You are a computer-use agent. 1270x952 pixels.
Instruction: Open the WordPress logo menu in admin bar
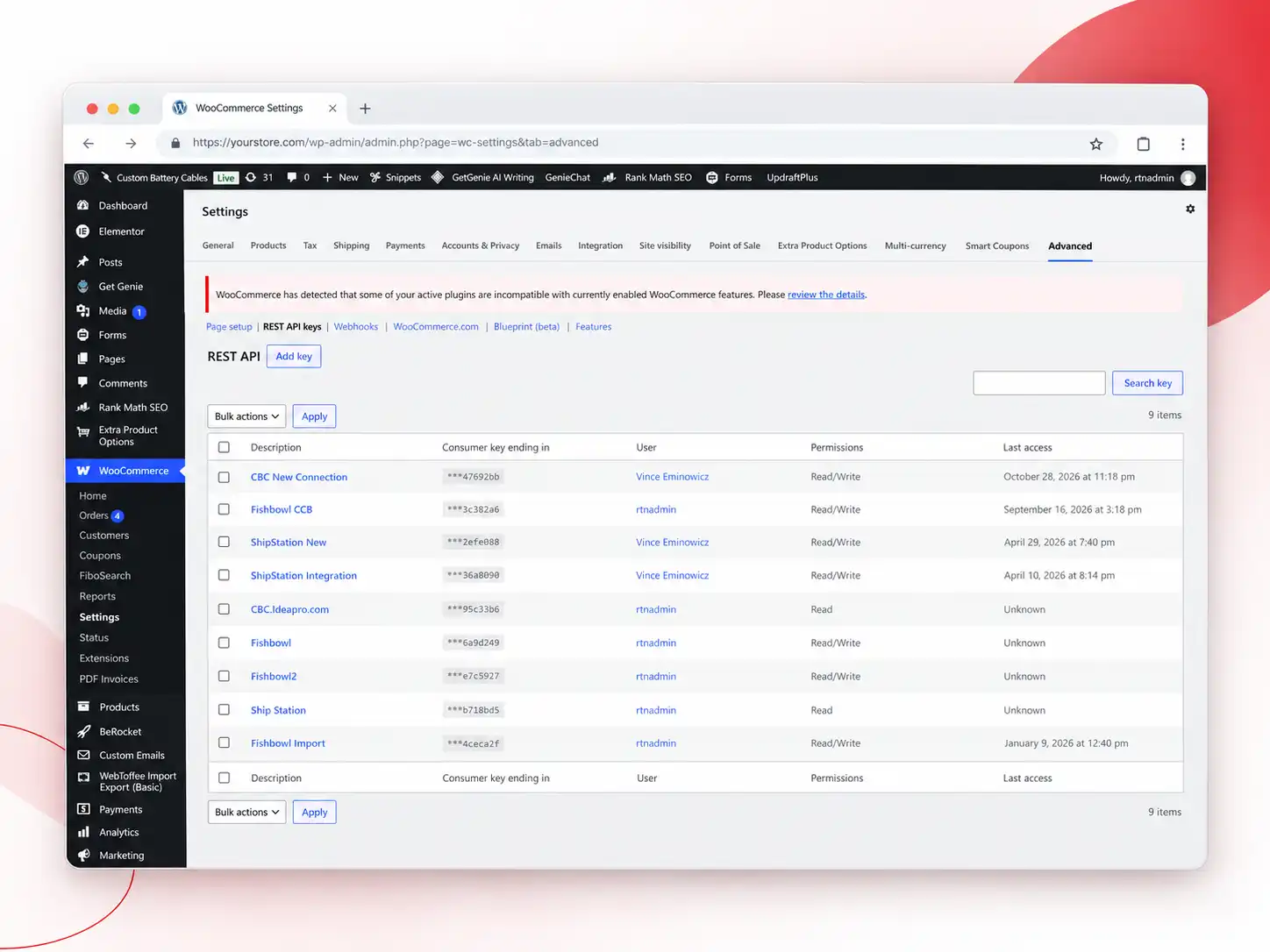[x=82, y=177]
